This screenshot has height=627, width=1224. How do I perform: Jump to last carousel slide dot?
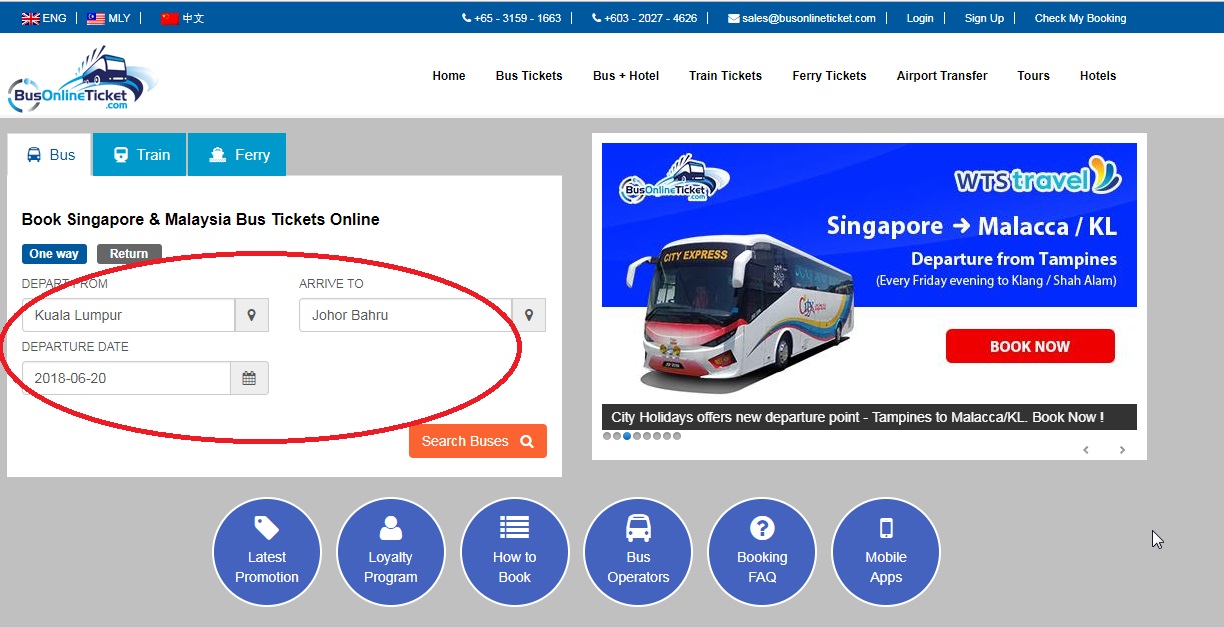pos(677,436)
